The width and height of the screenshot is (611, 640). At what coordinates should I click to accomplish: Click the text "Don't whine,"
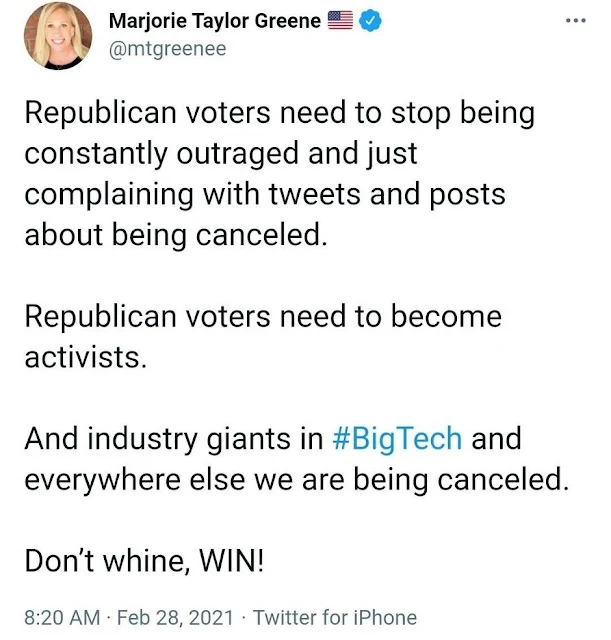coord(107,561)
